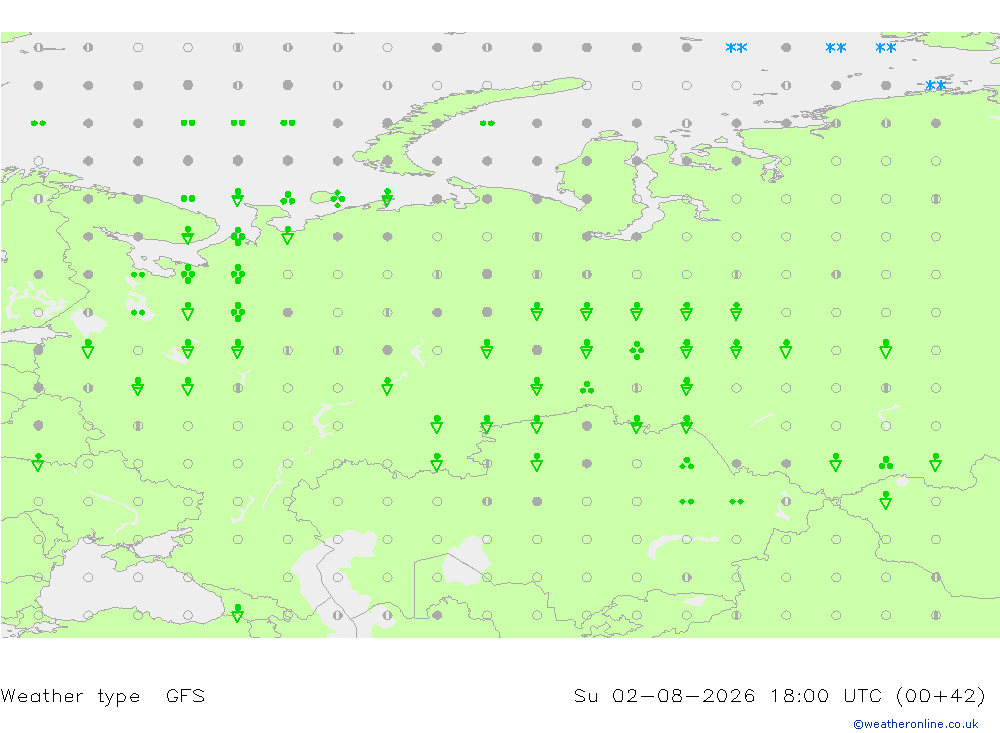Select the "Su 02-08-2026 18:00 UTC (00+42)" timestamp
The height and width of the screenshot is (733, 1000).
(779, 695)
